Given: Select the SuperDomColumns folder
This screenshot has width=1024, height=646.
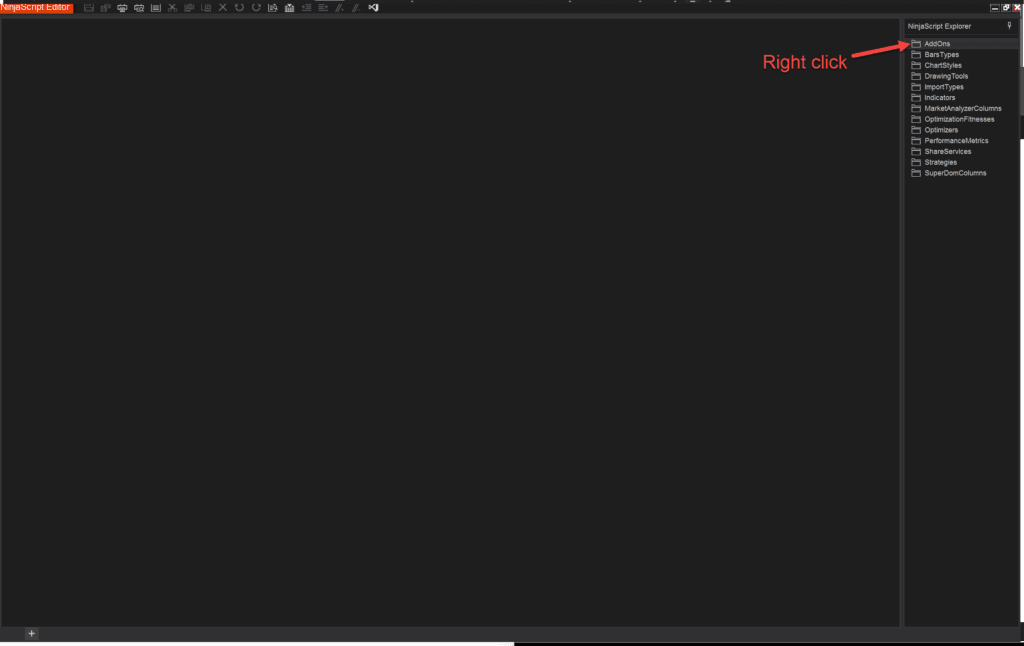Looking at the screenshot, I should tap(949, 173).
